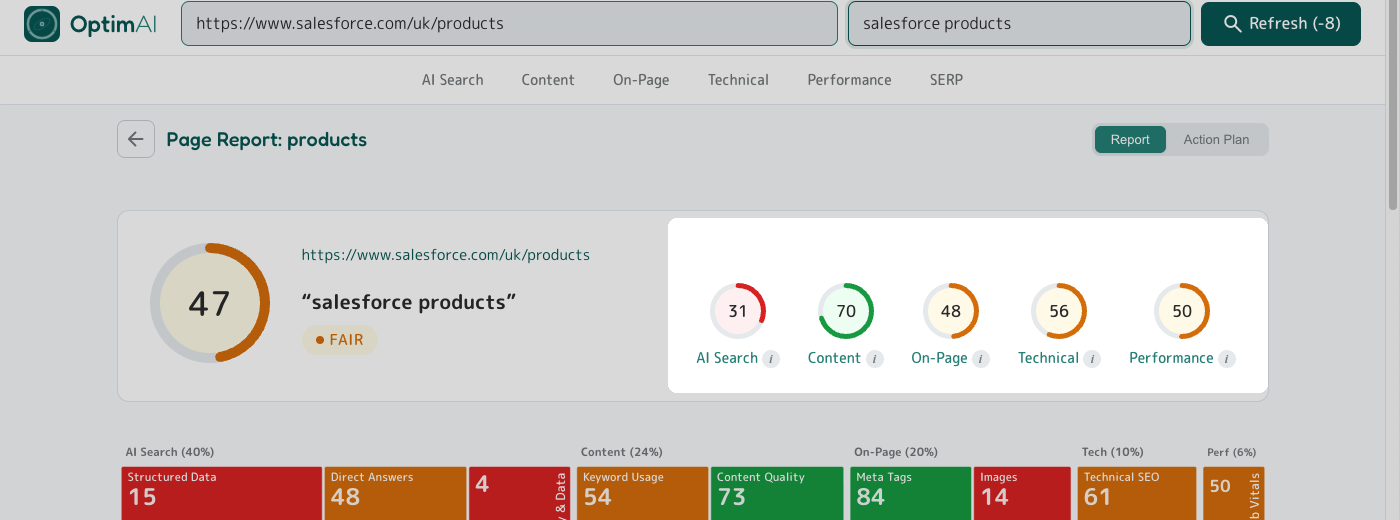Open the Content tab

tap(548, 80)
